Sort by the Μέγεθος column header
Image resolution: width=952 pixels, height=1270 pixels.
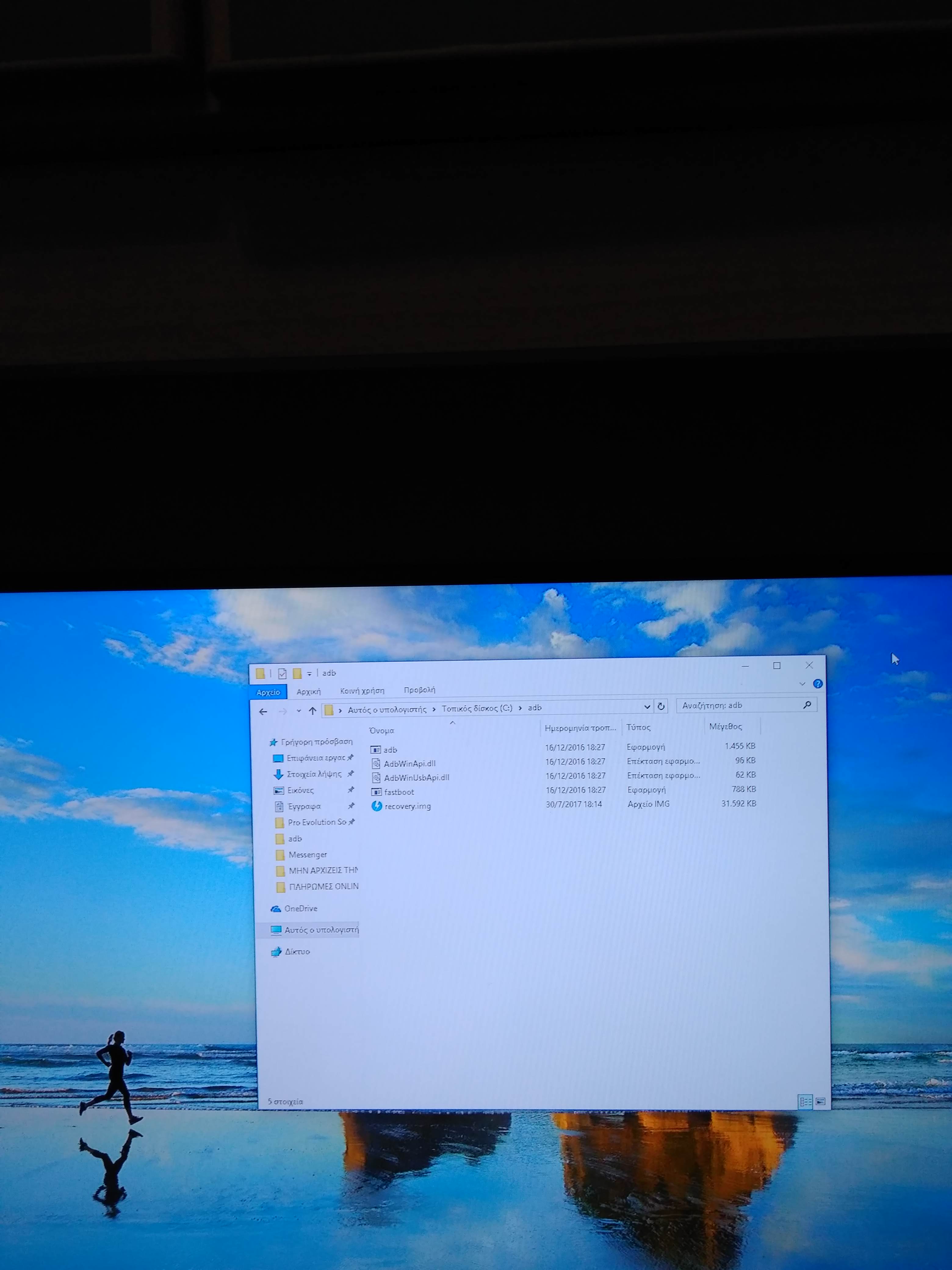[725, 726]
